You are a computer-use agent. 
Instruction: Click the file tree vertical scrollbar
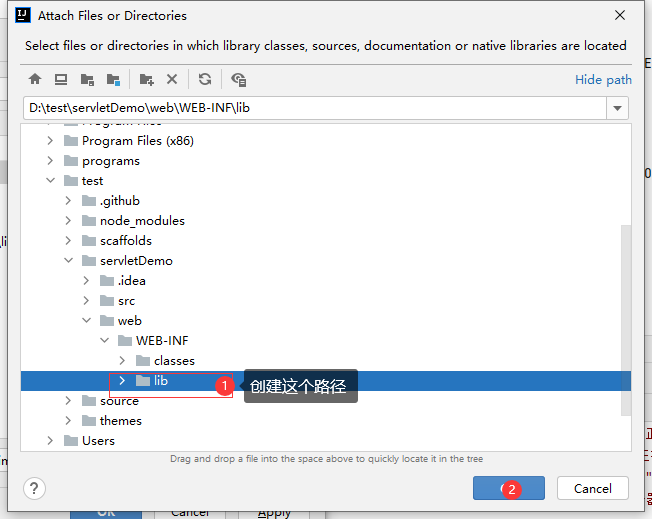pyautogui.click(x=626, y=320)
